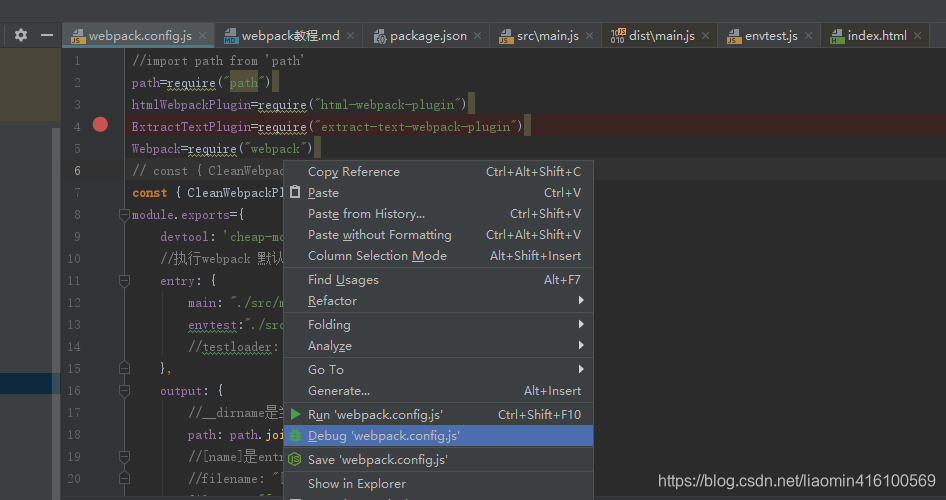Select Debug 'webpack.config.js'
The height and width of the screenshot is (500, 946).
(439, 435)
